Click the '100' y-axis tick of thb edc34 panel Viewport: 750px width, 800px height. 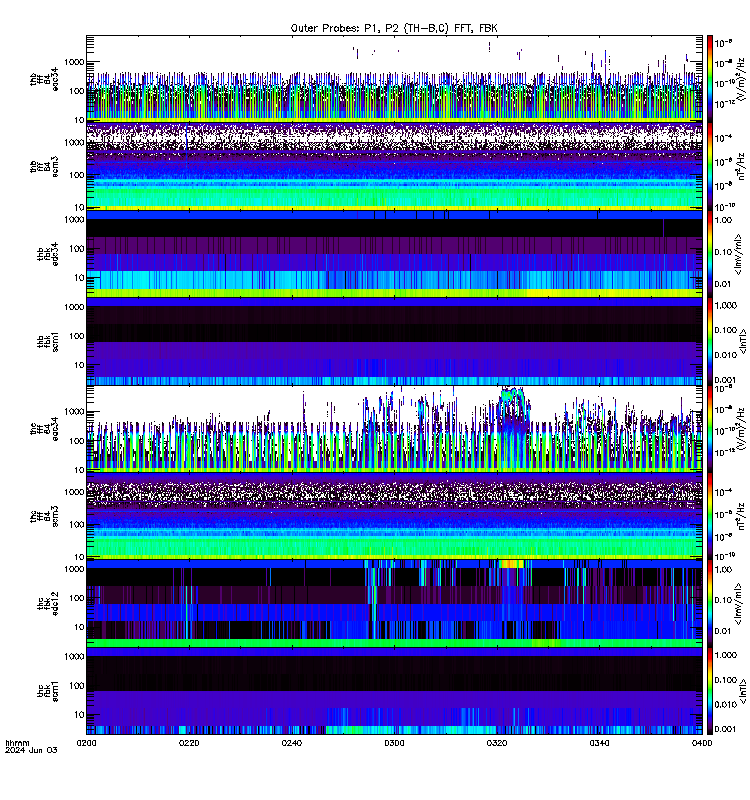tap(77, 249)
